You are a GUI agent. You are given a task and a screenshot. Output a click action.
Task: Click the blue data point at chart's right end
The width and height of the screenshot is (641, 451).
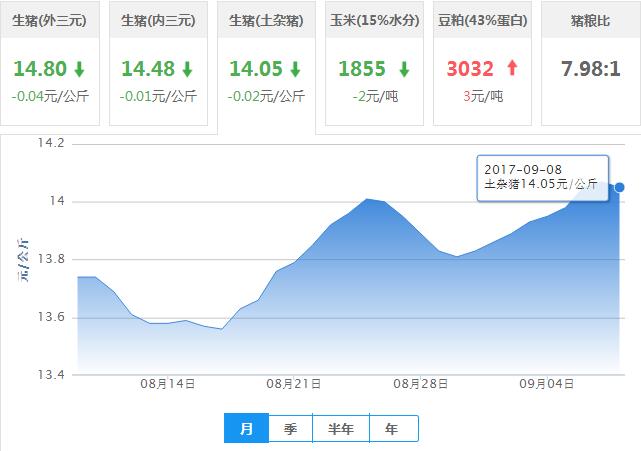[x=620, y=187]
